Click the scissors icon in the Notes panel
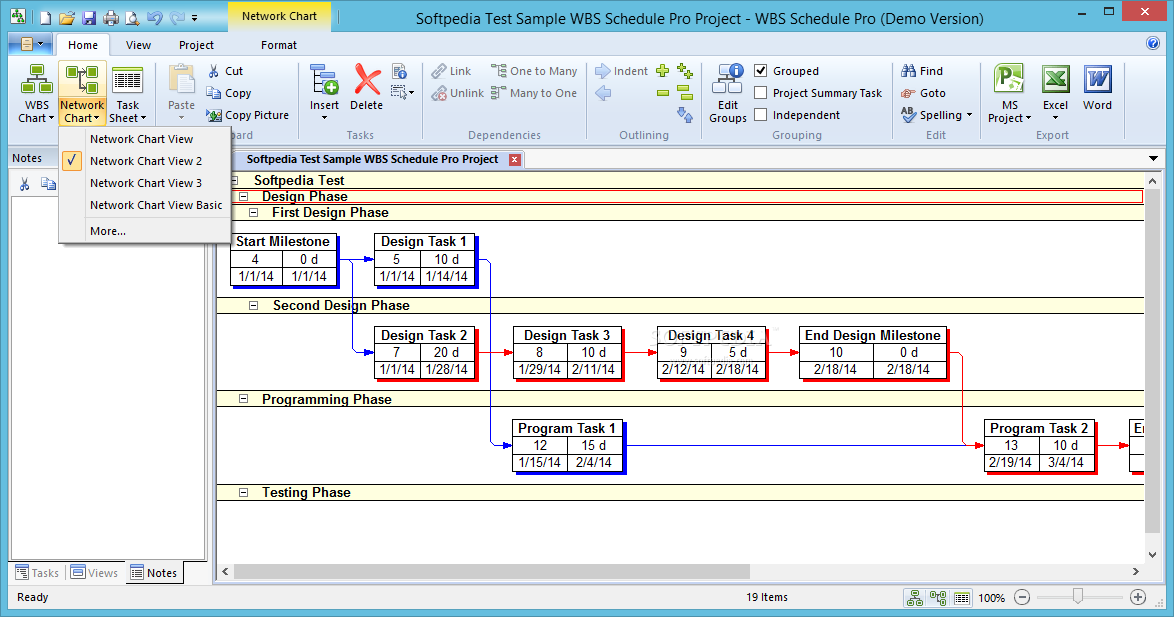The height and width of the screenshot is (617, 1174). [x=25, y=184]
